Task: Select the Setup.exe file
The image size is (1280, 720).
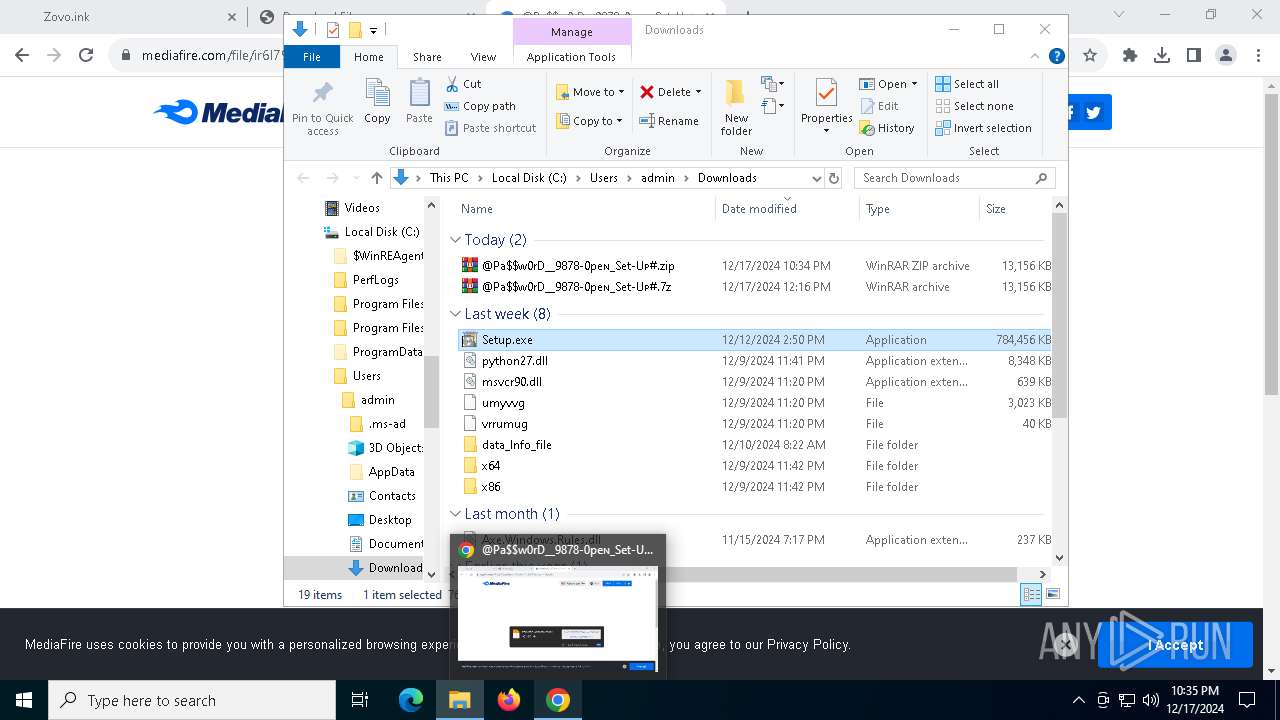Action: click(x=754, y=340)
